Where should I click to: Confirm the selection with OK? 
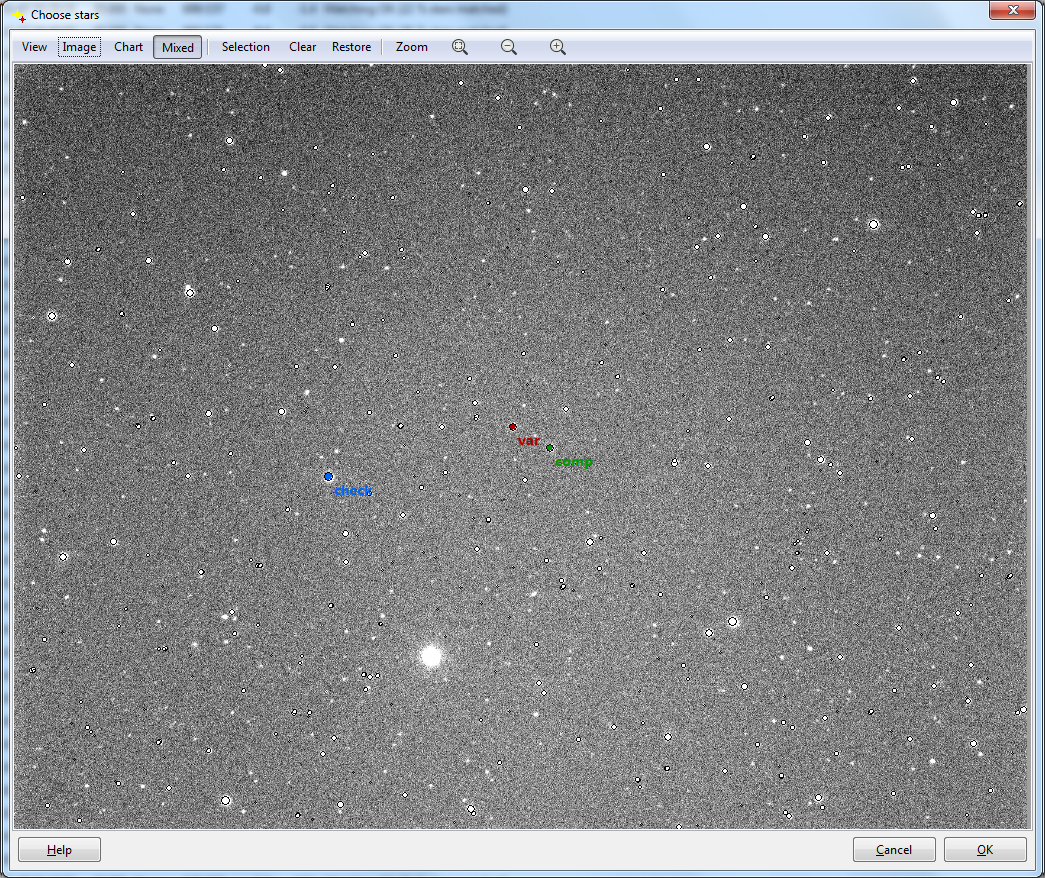tap(985, 850)
